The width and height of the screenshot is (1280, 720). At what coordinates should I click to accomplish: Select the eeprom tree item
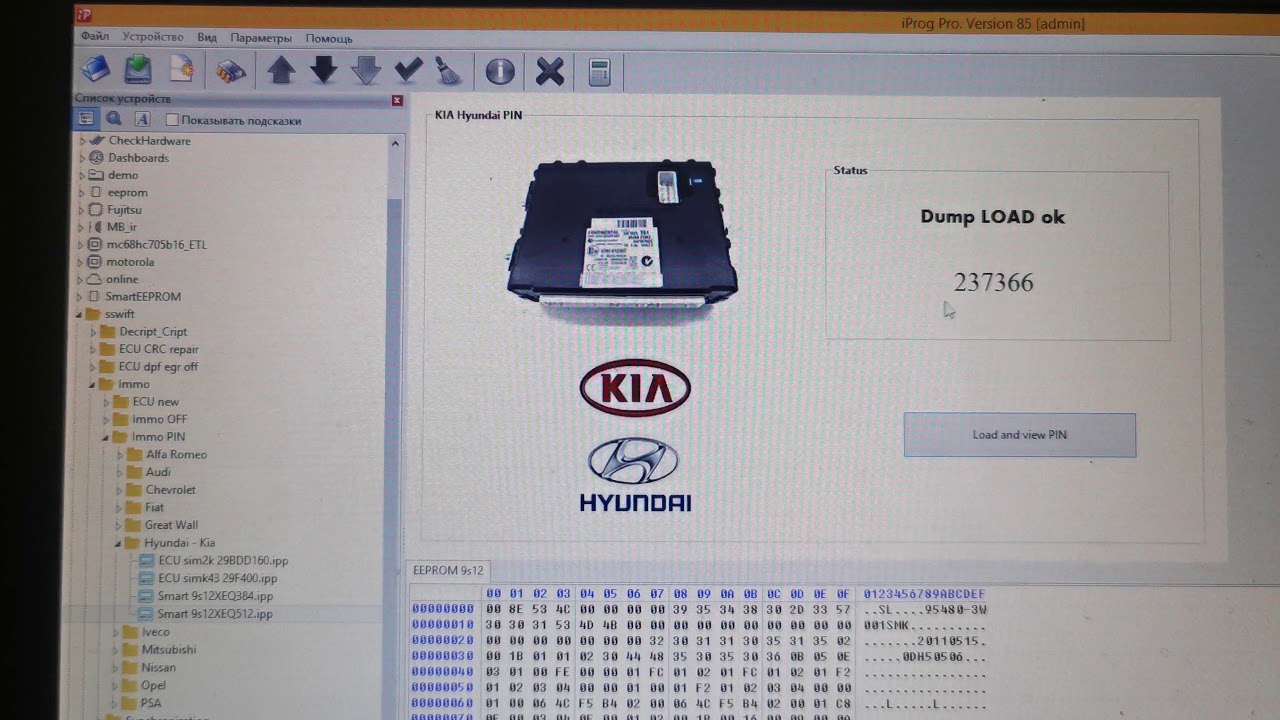tap(127, 192)
